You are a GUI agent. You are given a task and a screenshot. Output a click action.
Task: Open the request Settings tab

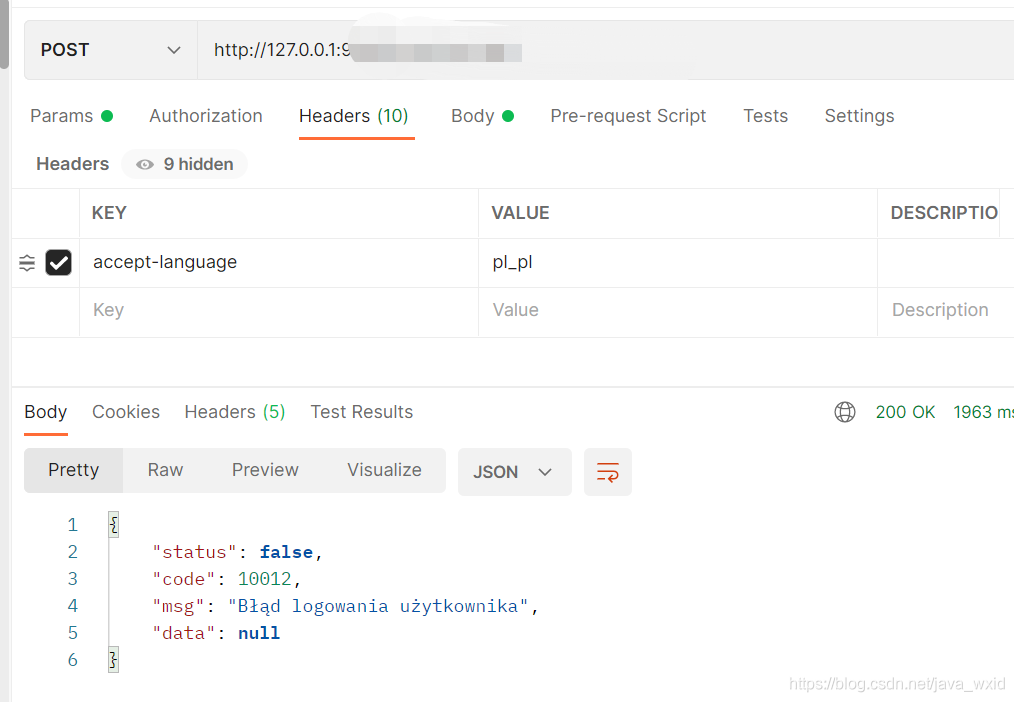859,116
